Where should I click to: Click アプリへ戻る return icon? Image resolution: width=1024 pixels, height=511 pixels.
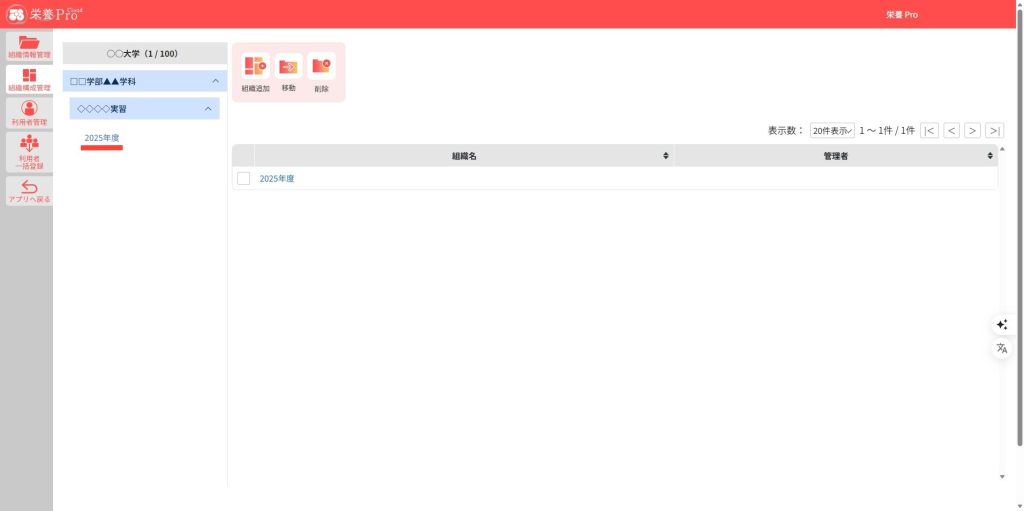click(x=29, y=191)
